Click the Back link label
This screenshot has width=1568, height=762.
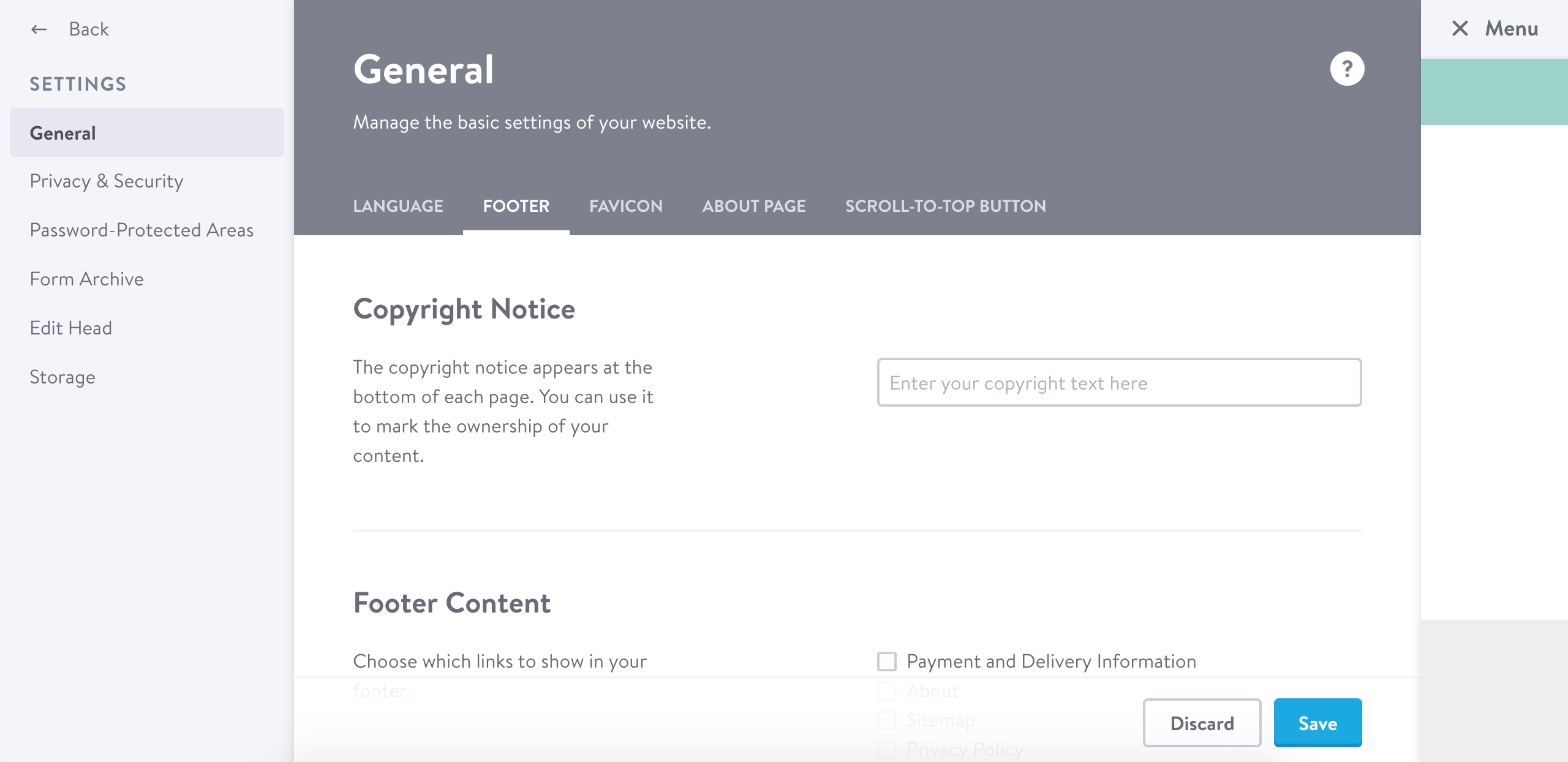click(89, 29)
